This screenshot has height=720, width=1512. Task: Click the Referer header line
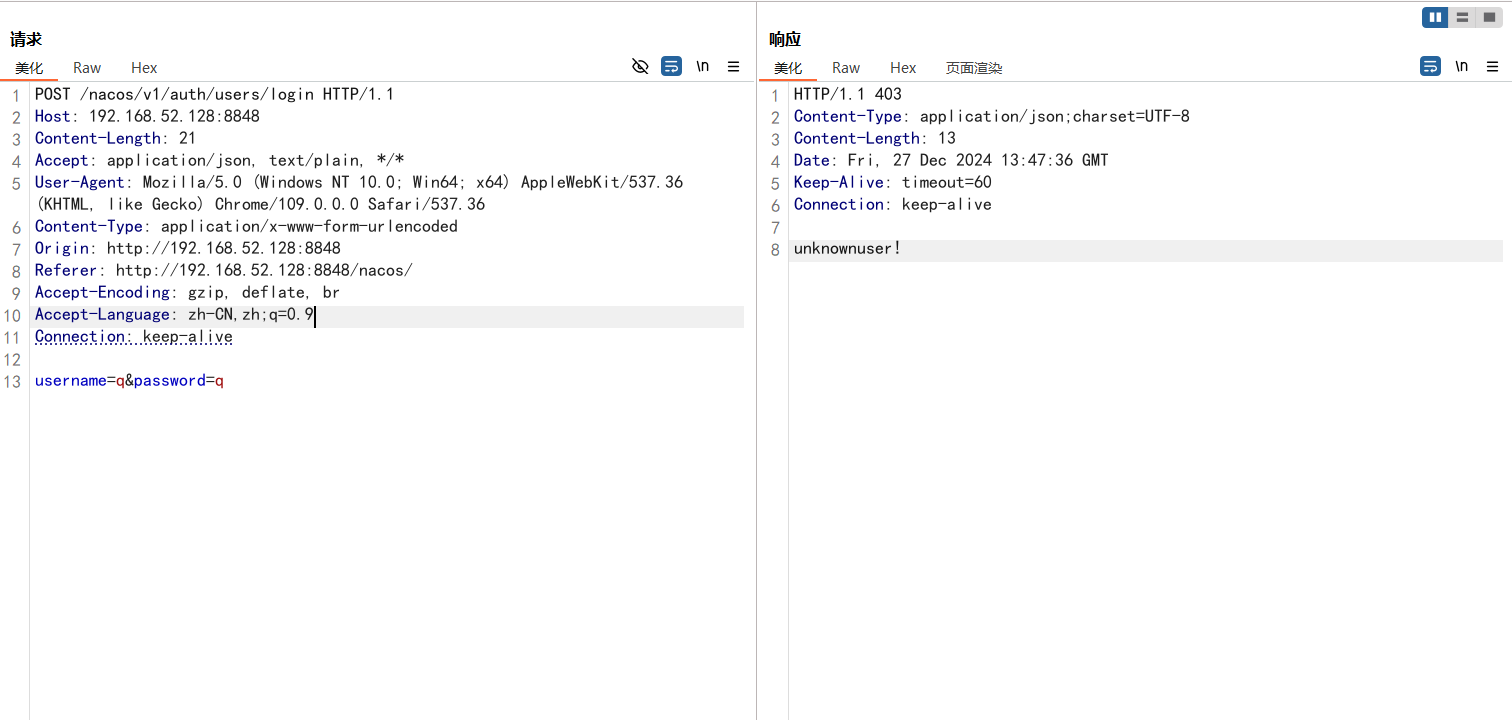[224, 270]
